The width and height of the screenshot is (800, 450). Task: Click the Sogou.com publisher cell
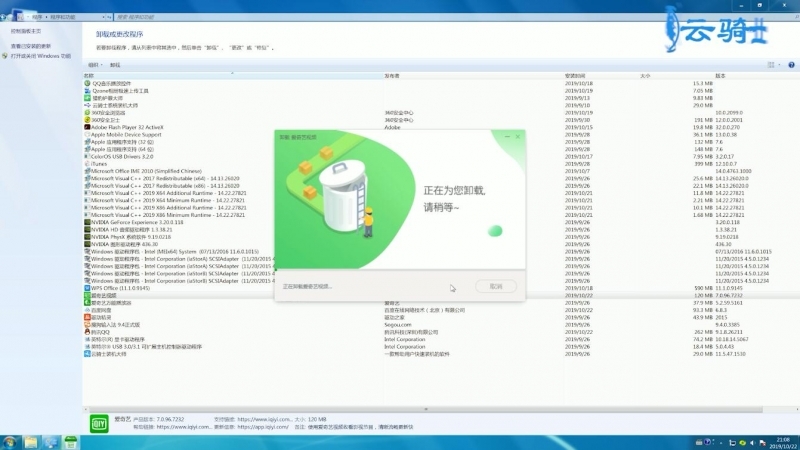click(397, 324)
